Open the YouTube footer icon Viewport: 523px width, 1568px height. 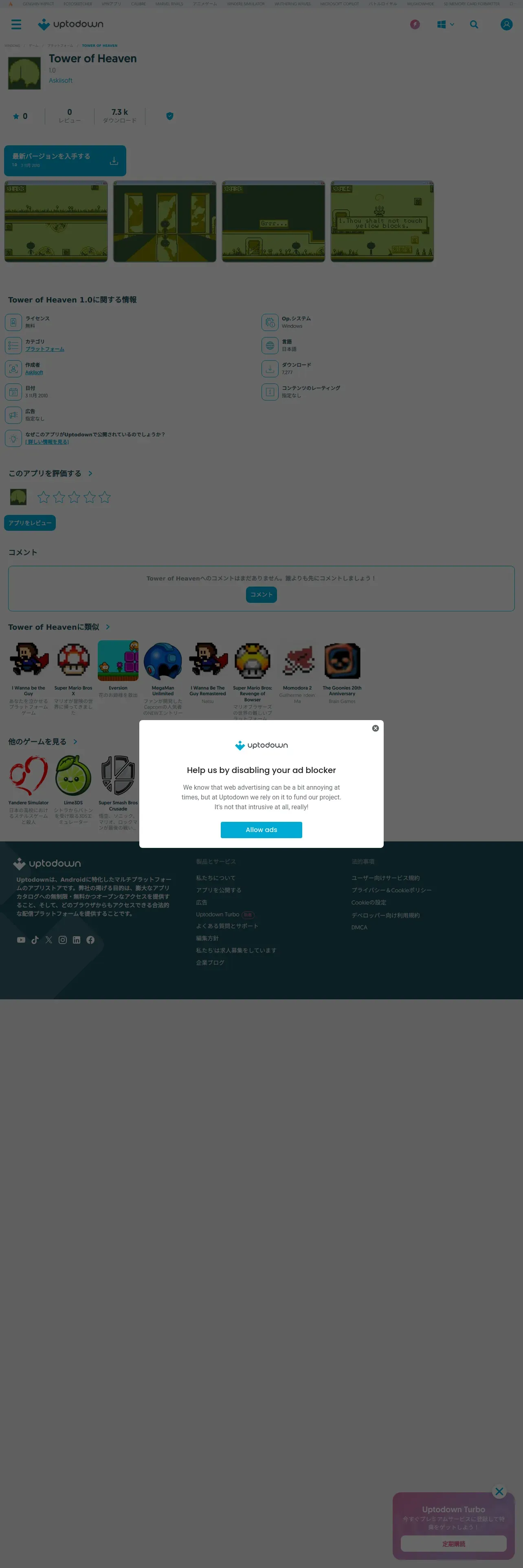[x=21, y=940]
